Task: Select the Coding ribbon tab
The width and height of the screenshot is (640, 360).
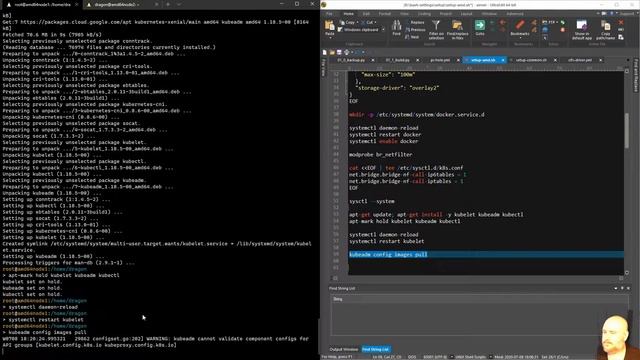Action: tap(424, 14)
